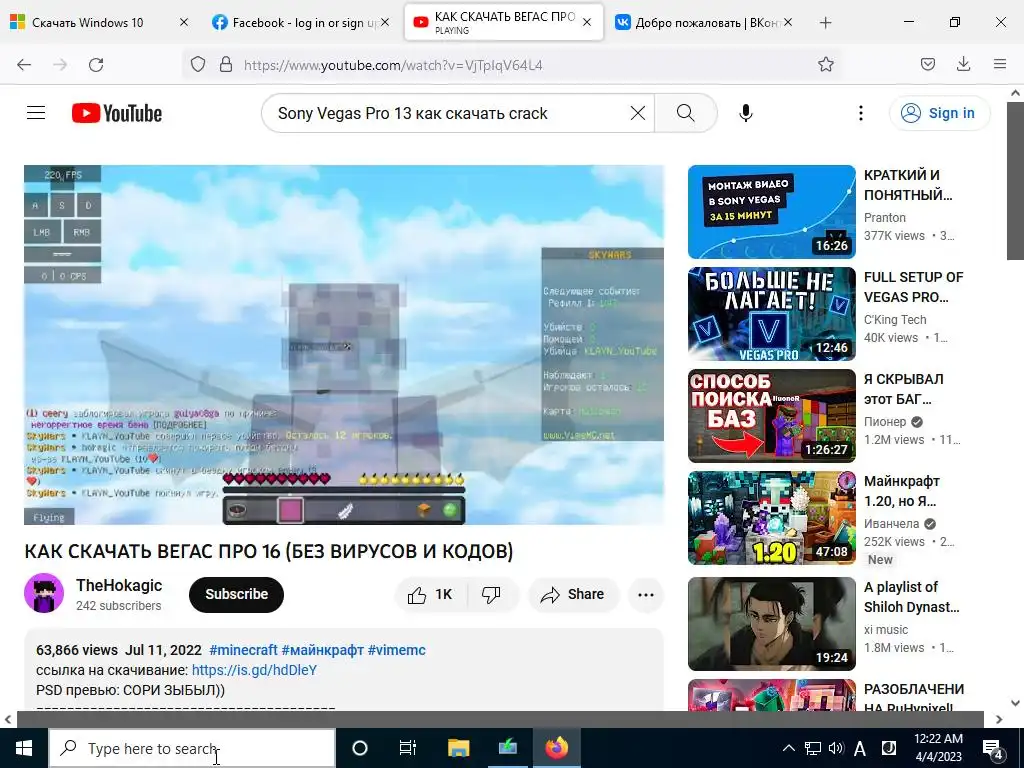Click the Иванчела channel name
1024x768 pixels.
(x=891, y=523)
